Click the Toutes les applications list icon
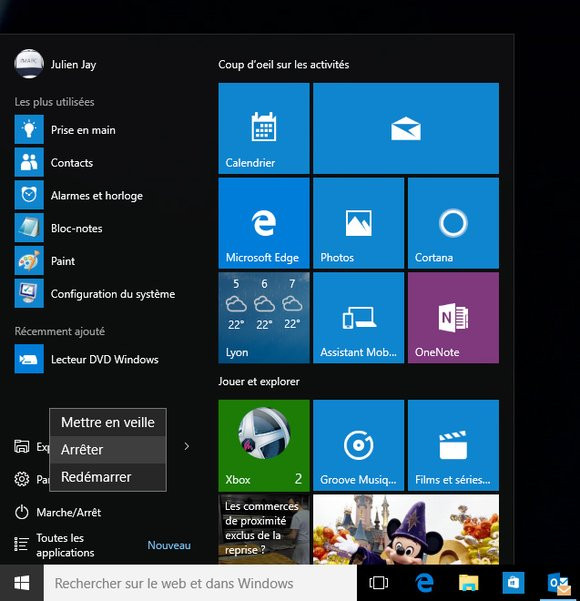This screenshot has width=580, height=601. point(21,544)
